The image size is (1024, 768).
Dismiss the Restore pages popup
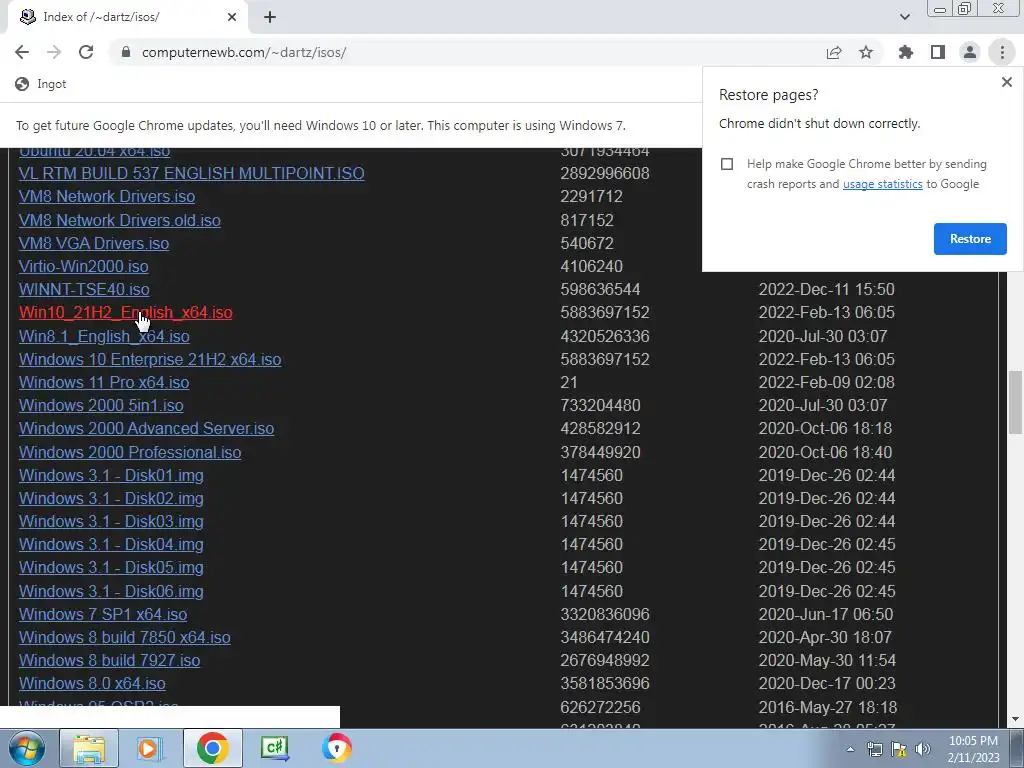click(x=1006, y=82)
